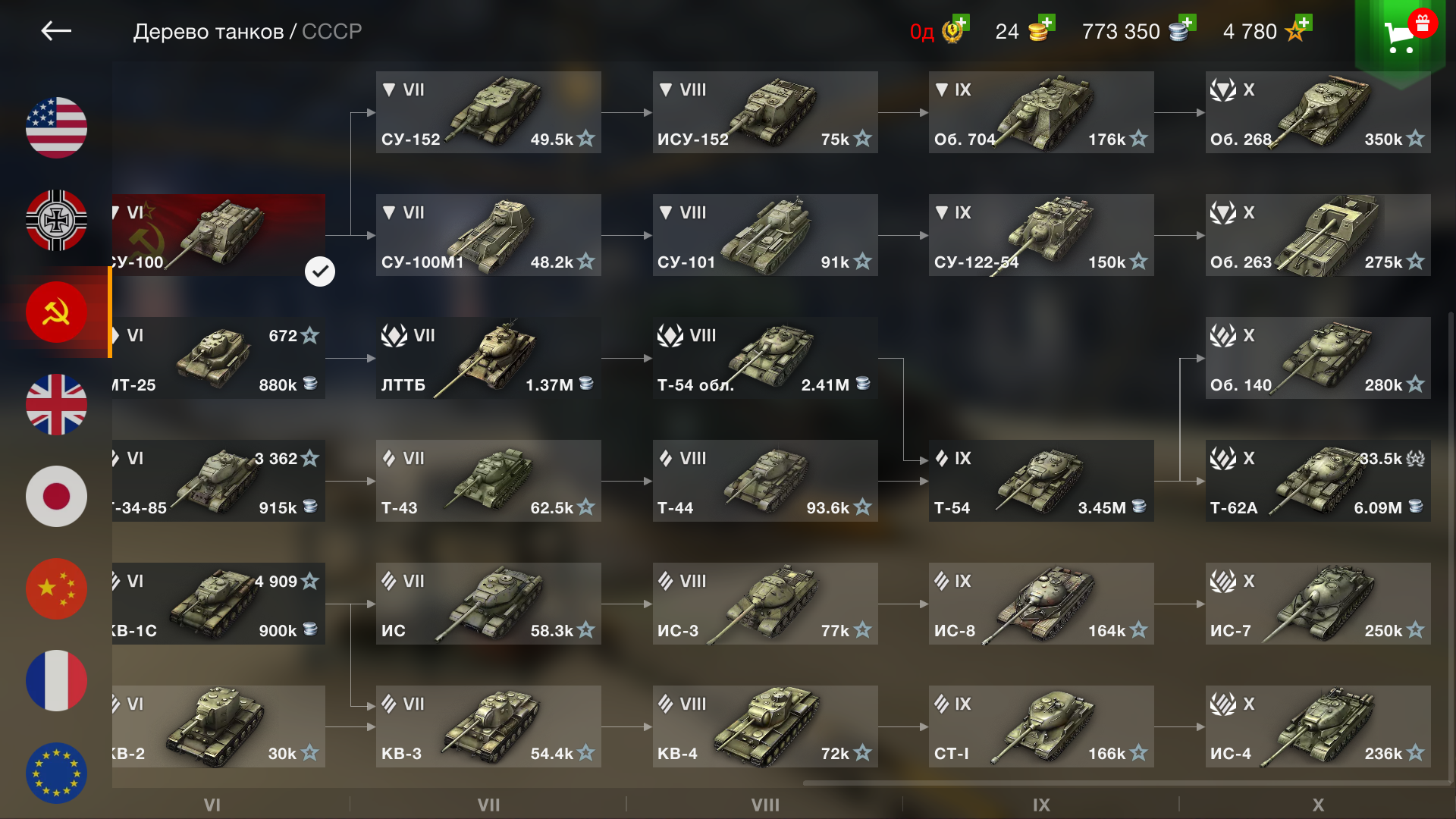Go back using the arrow icon
This screenshot has width=1456, height=819.
click(x=56, y=31)
